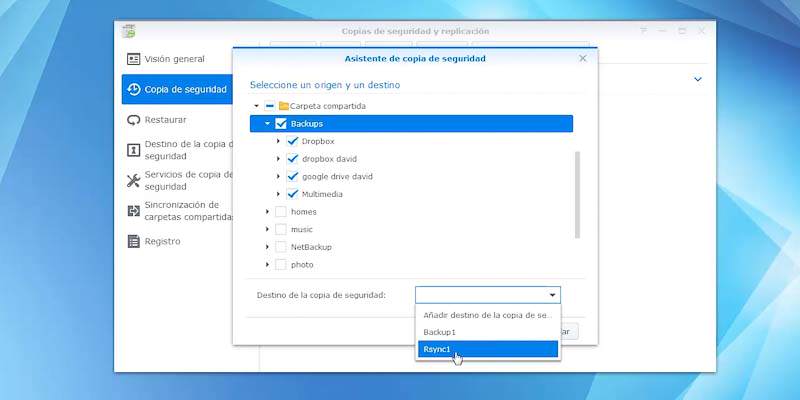Toggle the Carpeta compartida checkbox
Viewport: 800px width, 400px height.
270,106
